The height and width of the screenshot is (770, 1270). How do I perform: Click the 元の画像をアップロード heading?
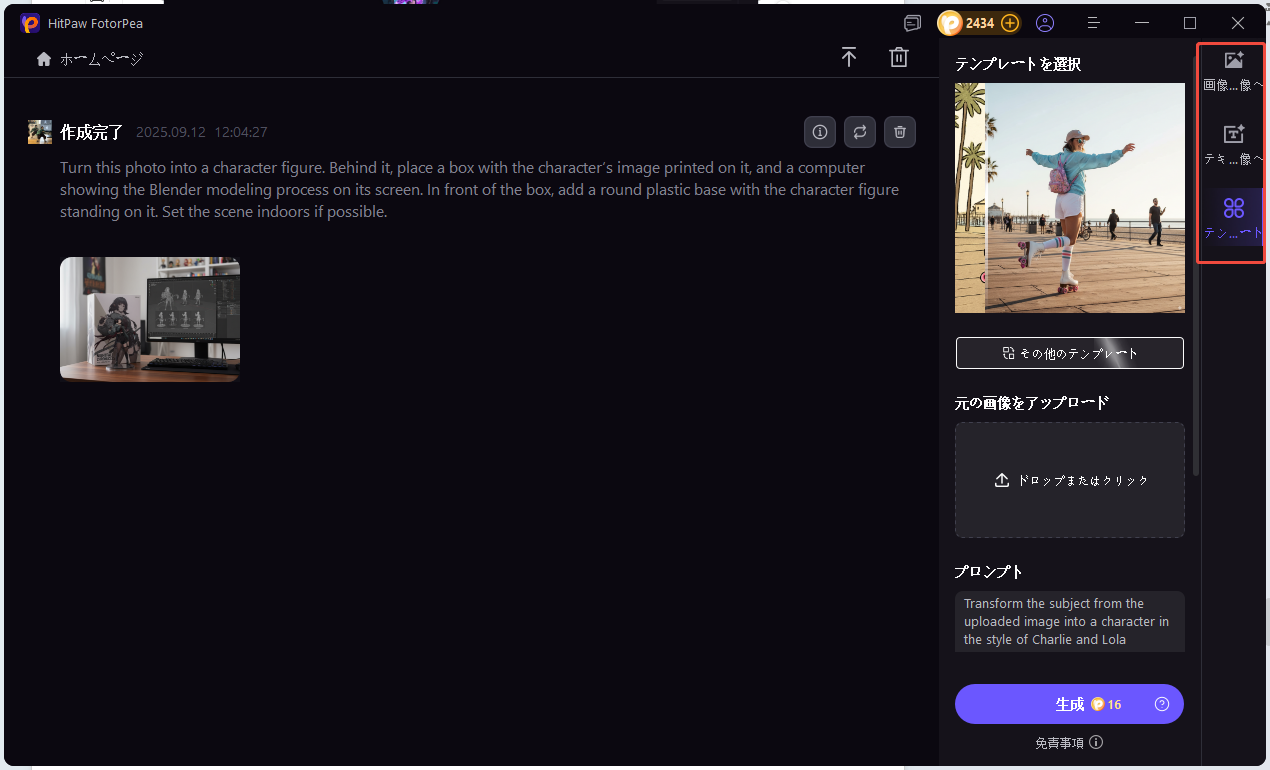tap(1032, 402)
